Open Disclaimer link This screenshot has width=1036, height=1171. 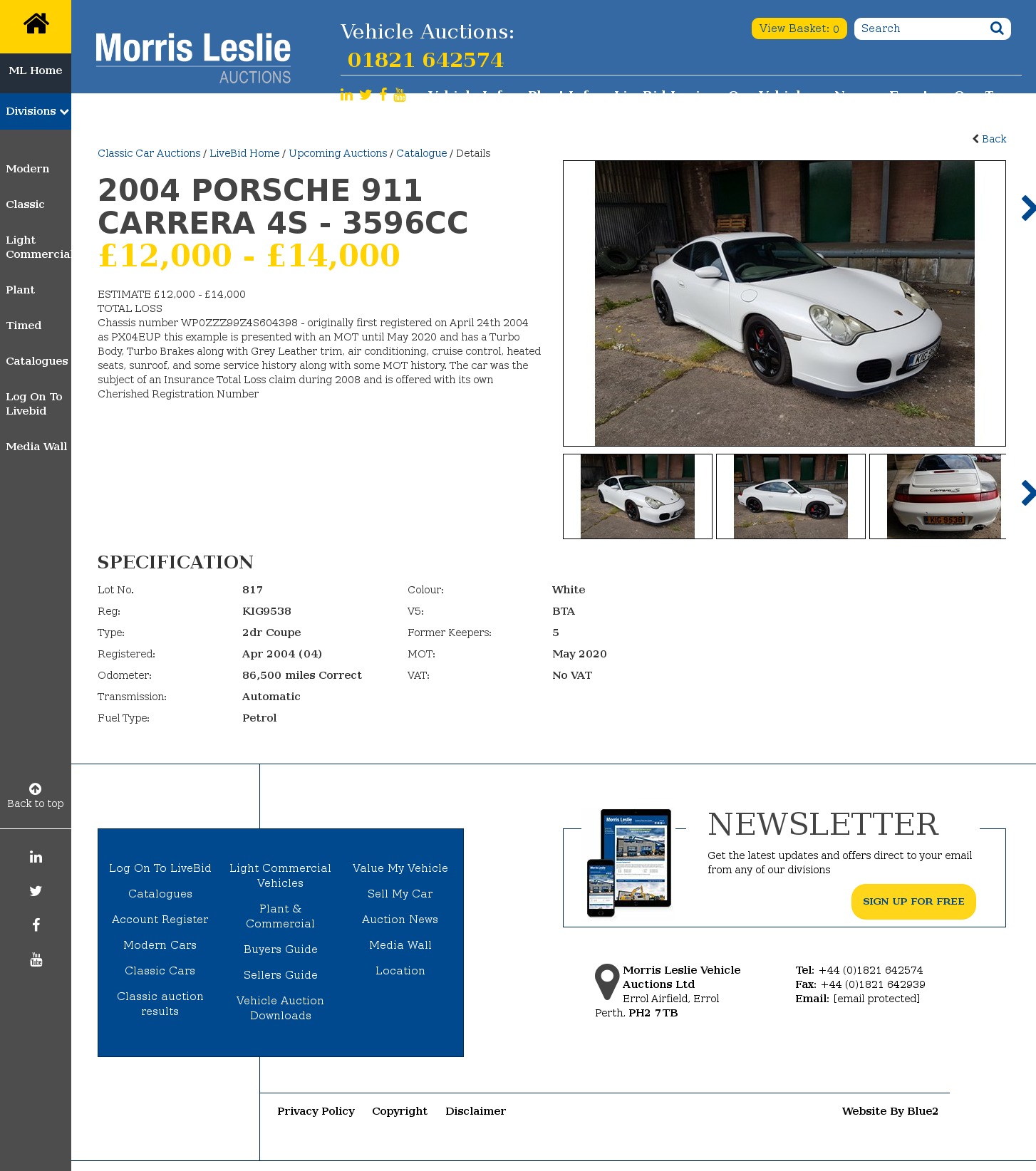click(x=476, y=1111)
